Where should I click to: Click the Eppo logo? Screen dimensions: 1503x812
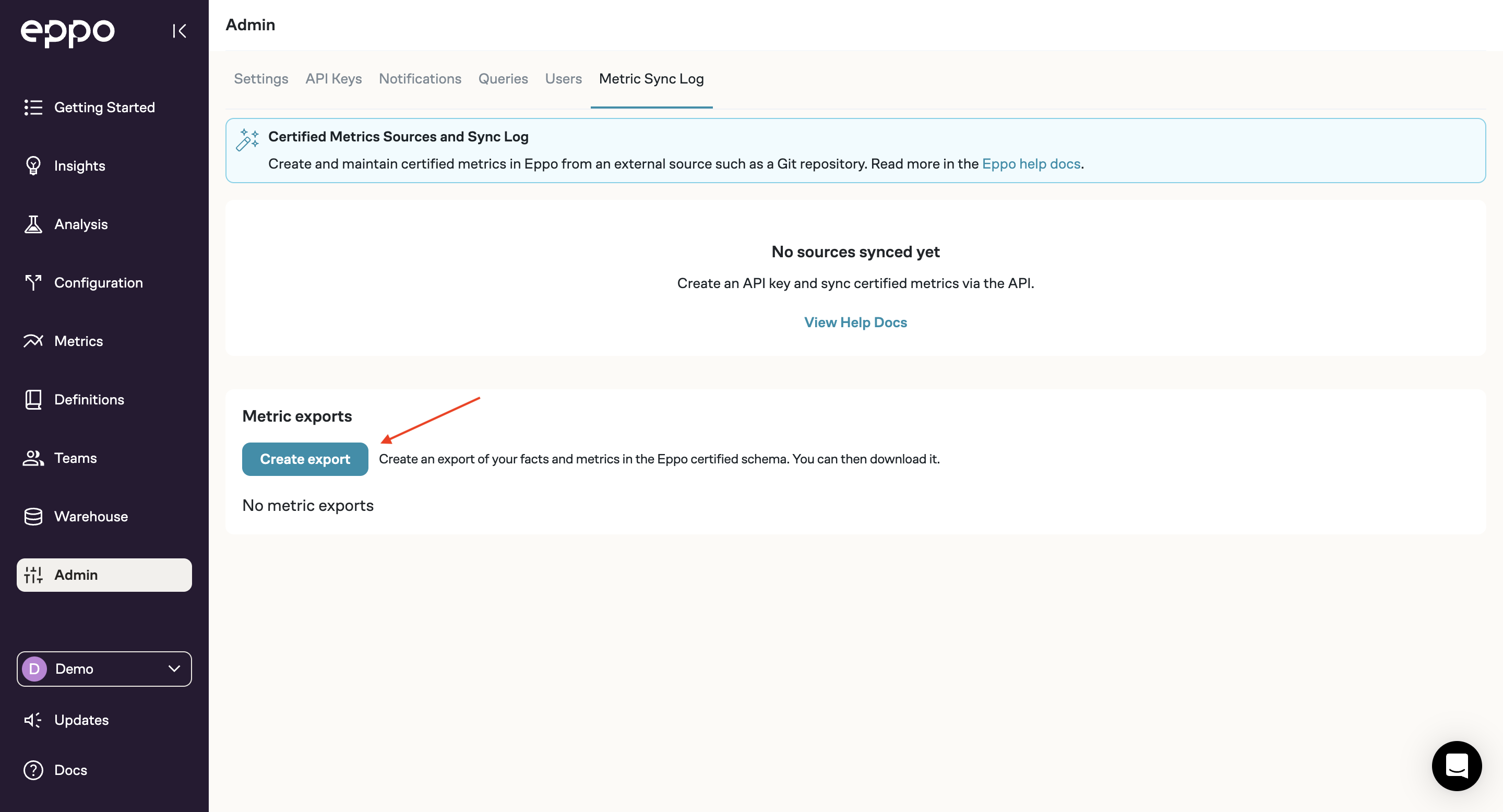click(68, 33)
